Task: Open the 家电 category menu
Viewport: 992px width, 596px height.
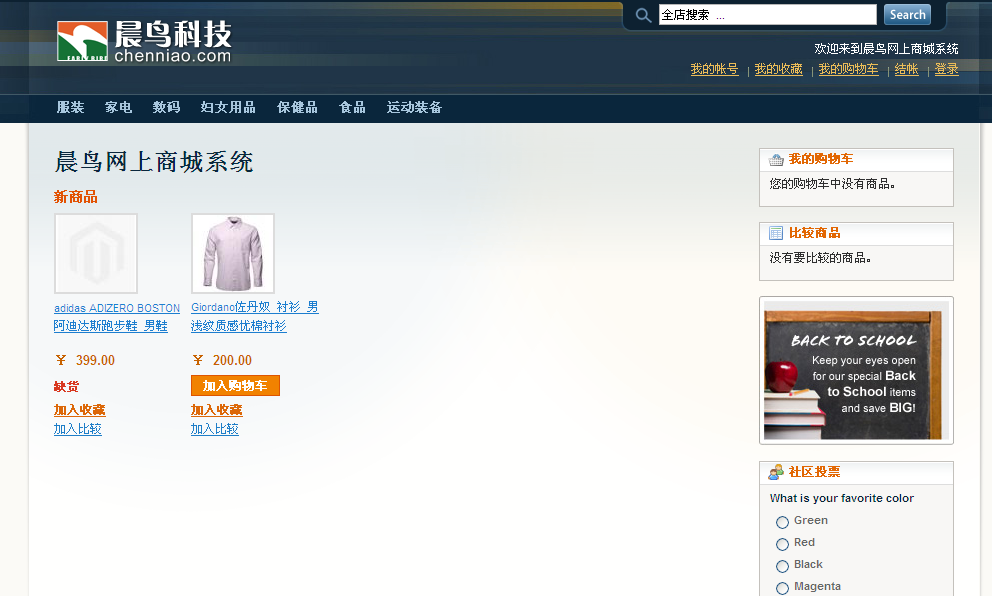Action: click(118, 108)
